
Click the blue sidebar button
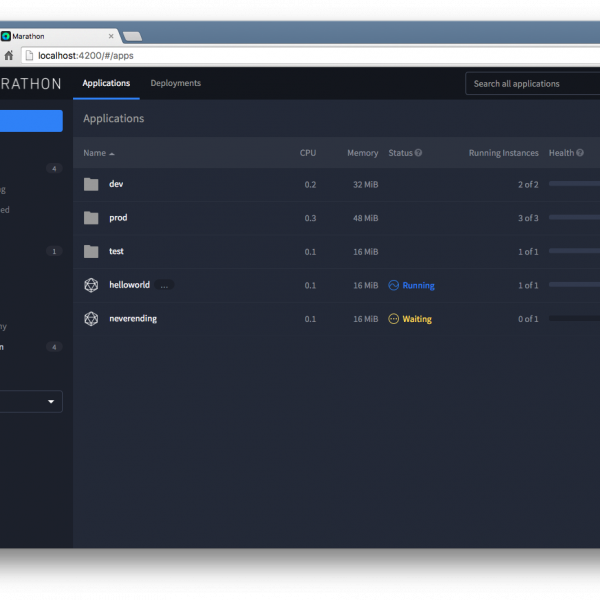[x=31, y=121]
